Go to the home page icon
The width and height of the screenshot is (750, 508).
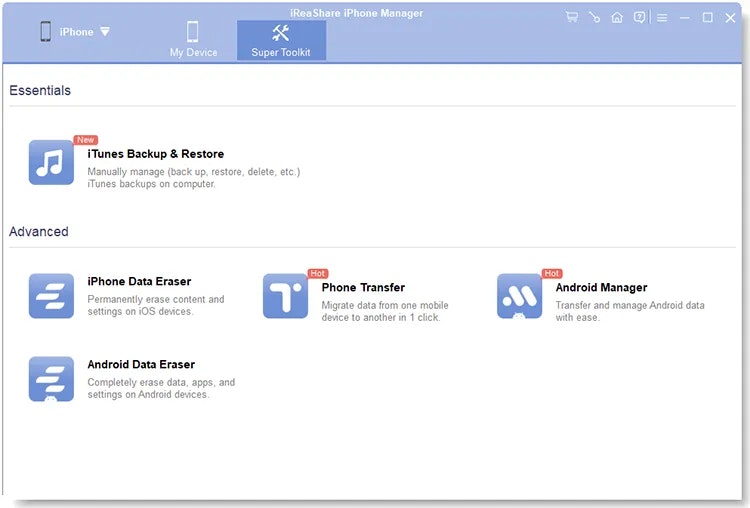617,18
